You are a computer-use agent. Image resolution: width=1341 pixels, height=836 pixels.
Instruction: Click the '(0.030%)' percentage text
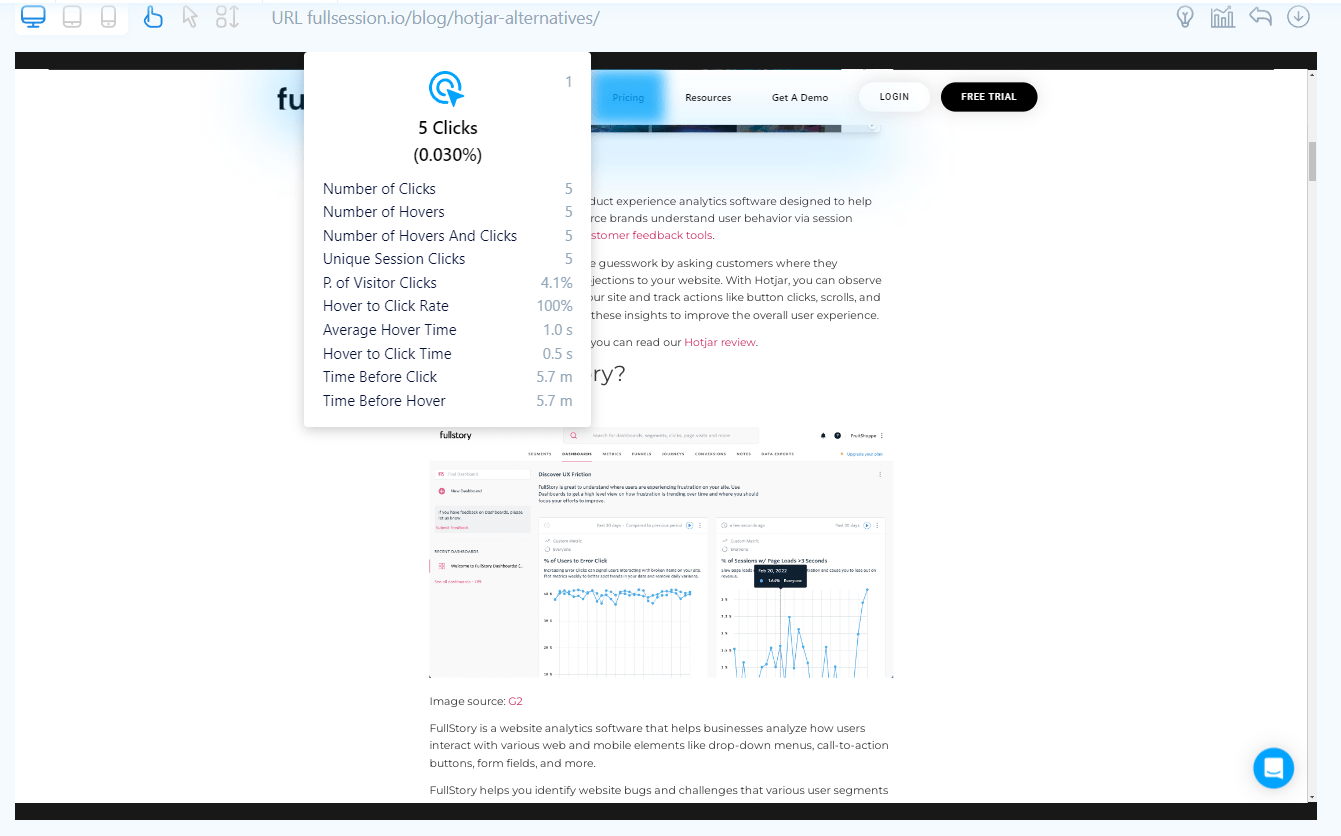tap(447, 155)
